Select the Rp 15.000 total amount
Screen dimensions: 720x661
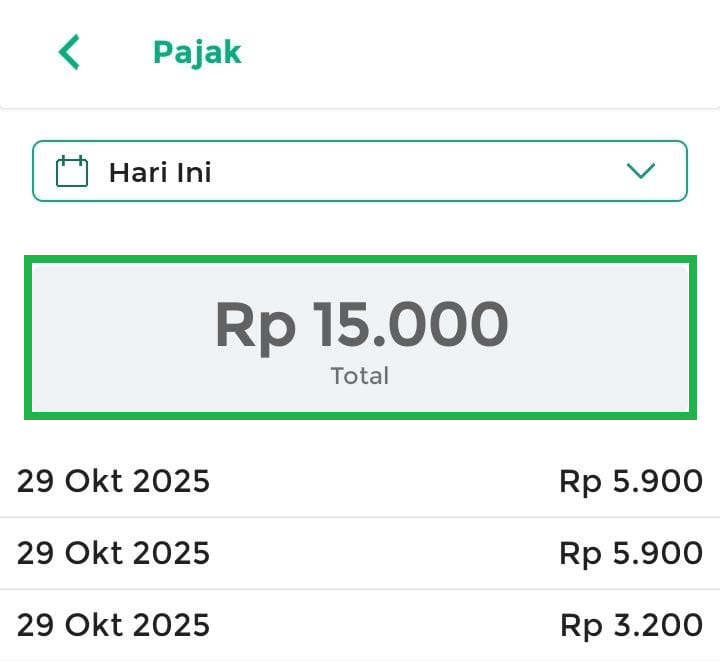click(361, 325)
